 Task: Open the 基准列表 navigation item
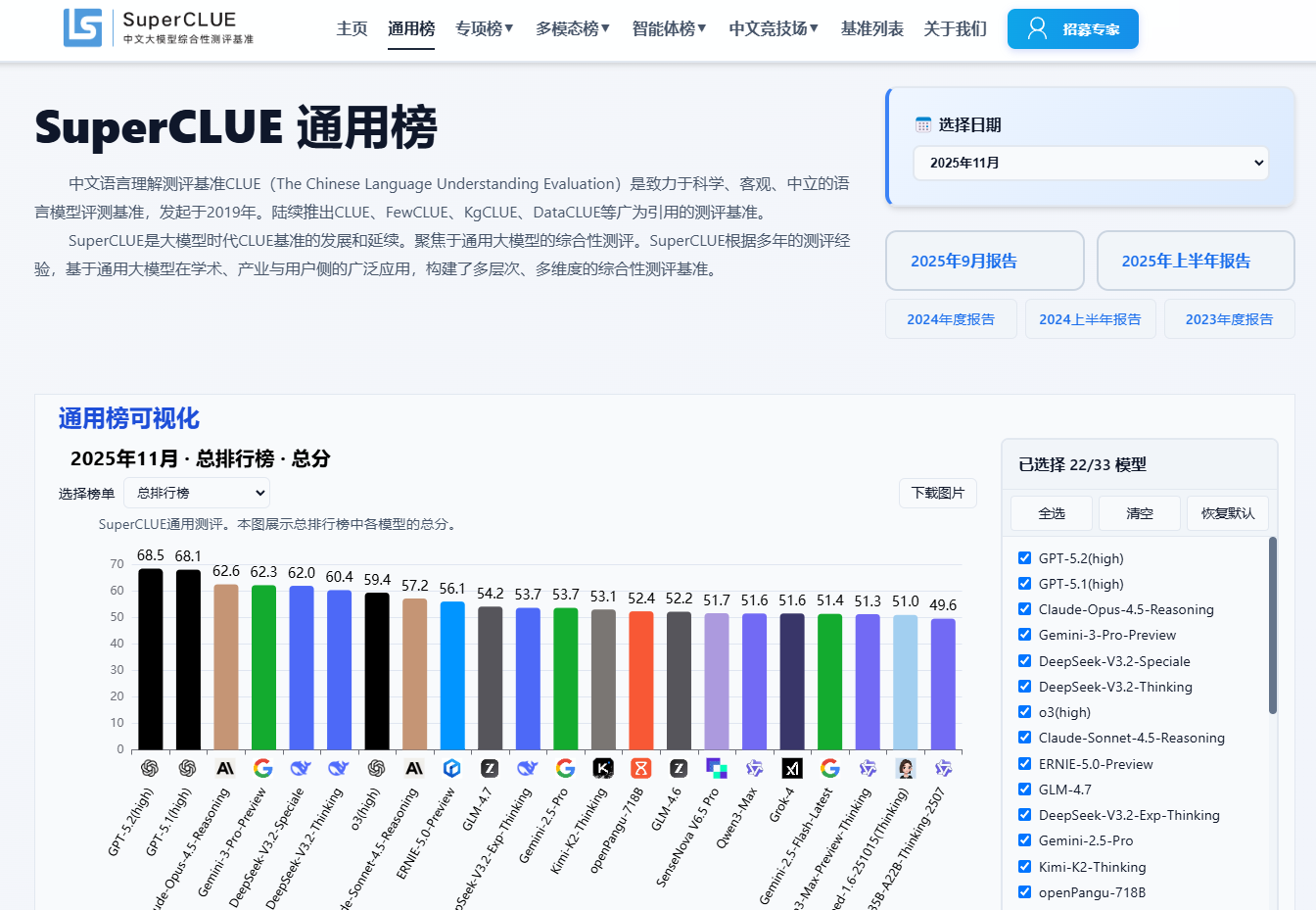pyautogui.click(x=871, y=28)
